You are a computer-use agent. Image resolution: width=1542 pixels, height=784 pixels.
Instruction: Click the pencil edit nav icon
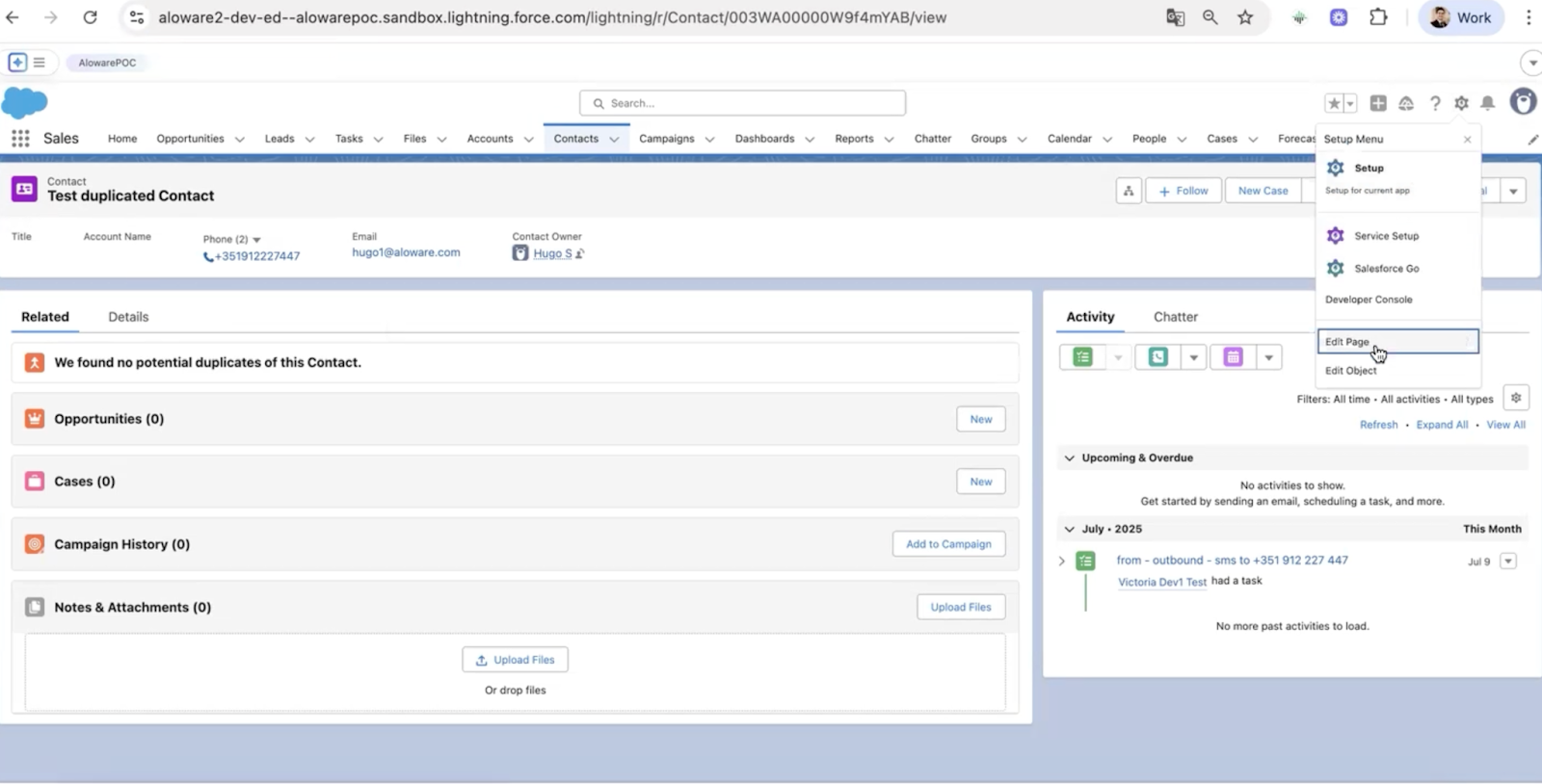[1532, 140]
